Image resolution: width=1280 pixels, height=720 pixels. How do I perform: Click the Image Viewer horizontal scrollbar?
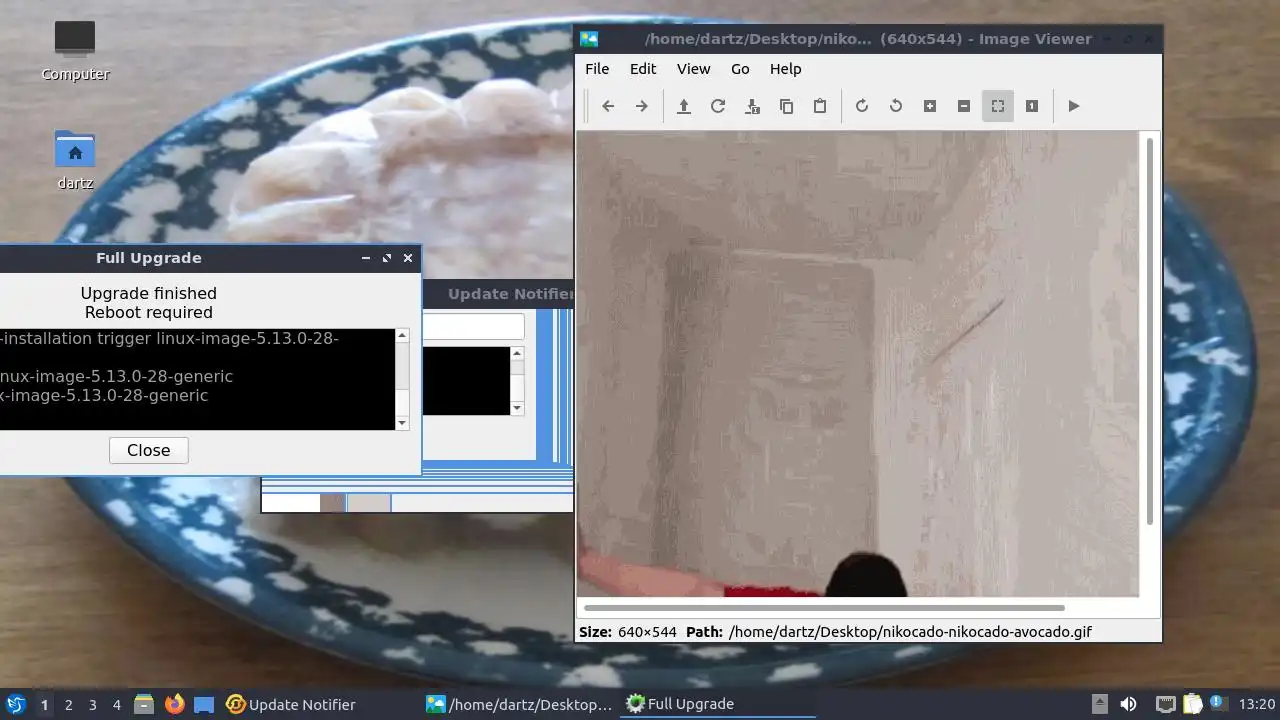click(824, 607)
